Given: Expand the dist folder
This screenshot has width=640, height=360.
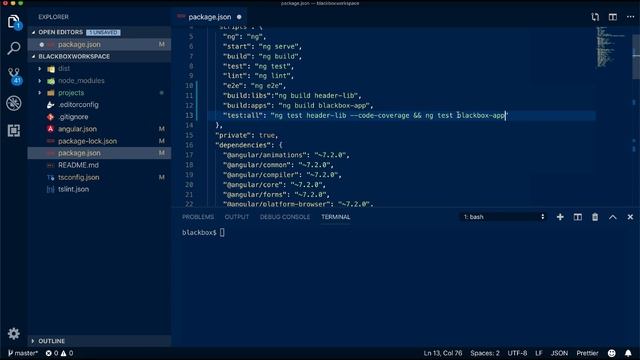Looking at the screenshot, I should [x=40, y=69].
